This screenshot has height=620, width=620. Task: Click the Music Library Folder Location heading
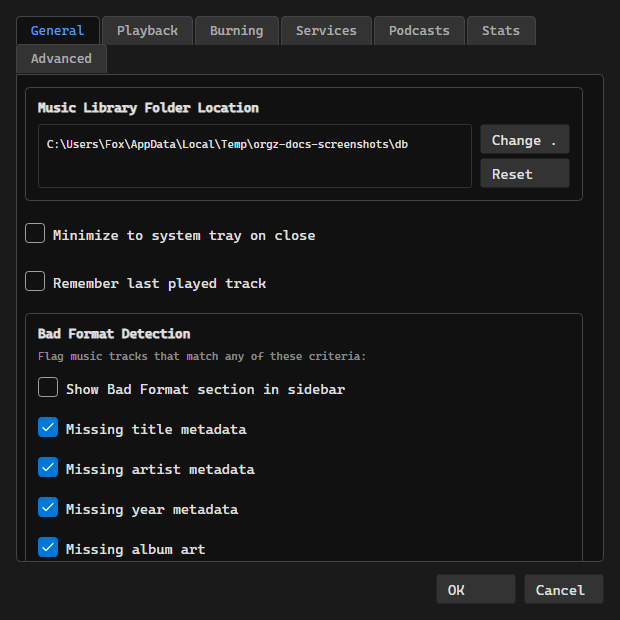click(148, 108)
